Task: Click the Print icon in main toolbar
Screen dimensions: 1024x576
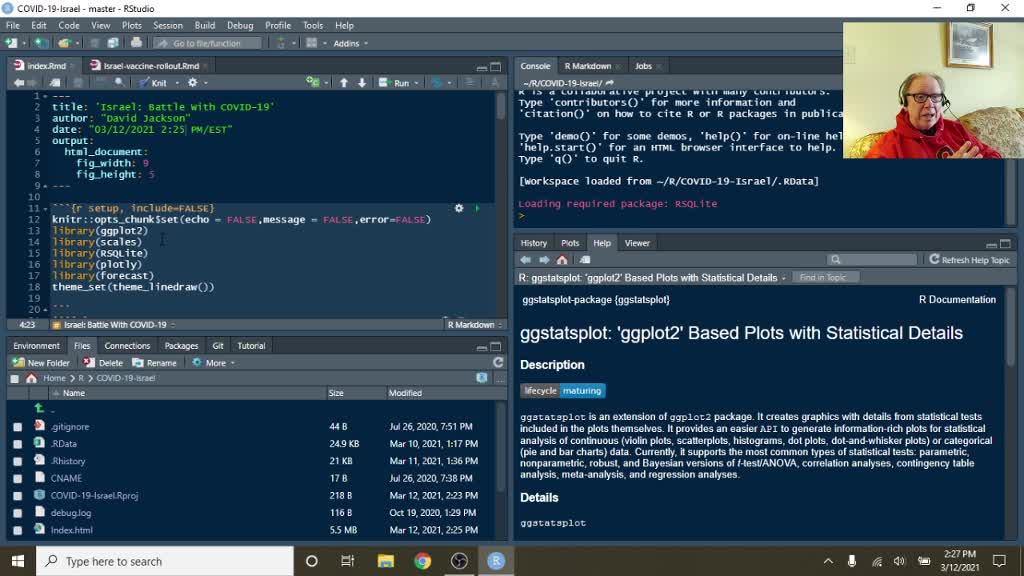Action: (136, 43)
